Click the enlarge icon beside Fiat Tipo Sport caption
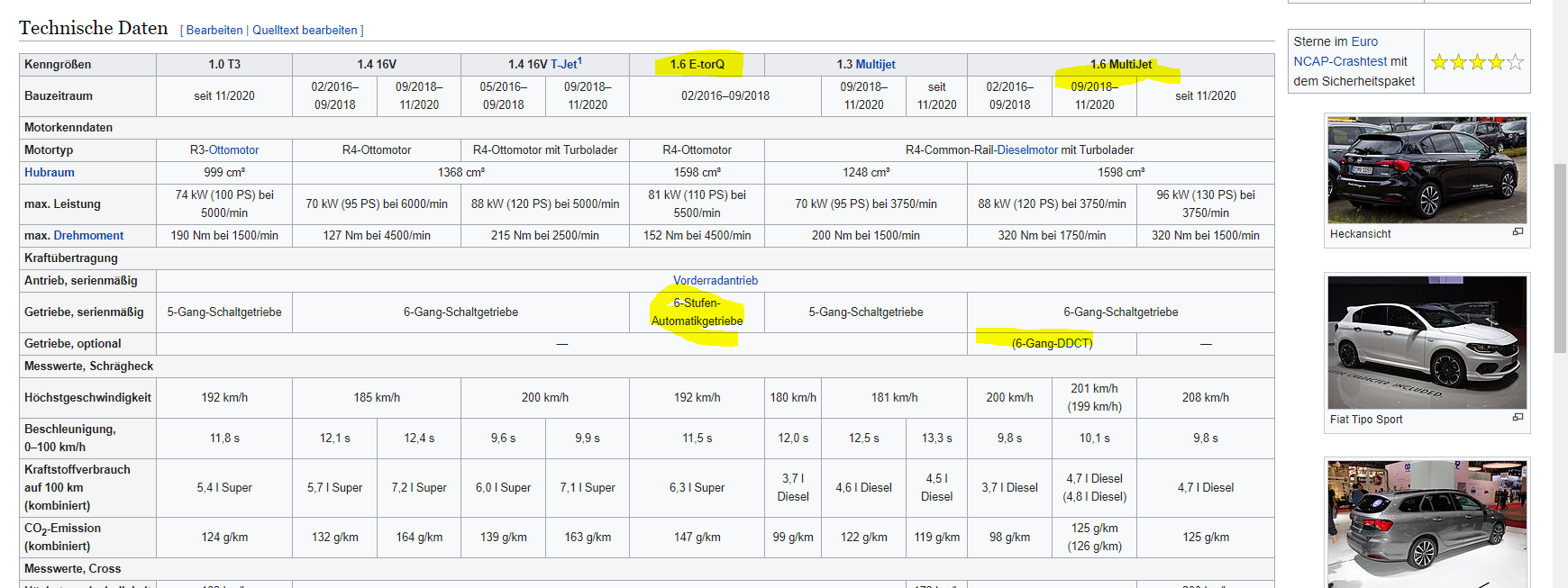The image size is (1568, 588). [1518, 418]
